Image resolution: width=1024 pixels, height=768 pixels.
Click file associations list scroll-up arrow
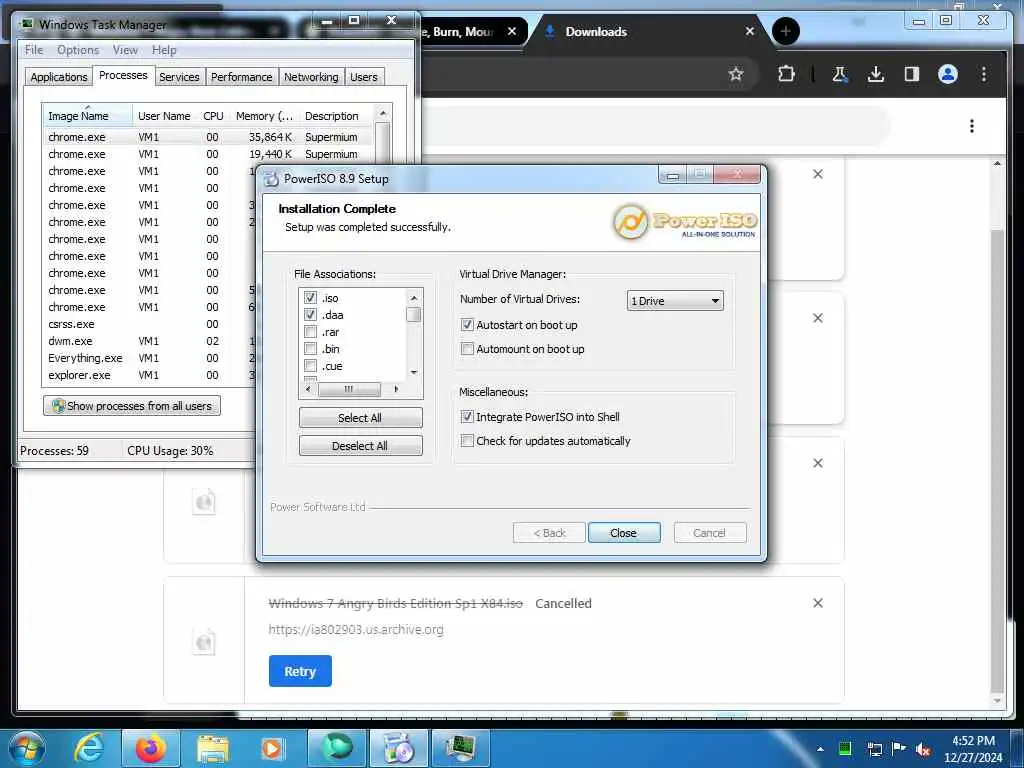point(413,298)
